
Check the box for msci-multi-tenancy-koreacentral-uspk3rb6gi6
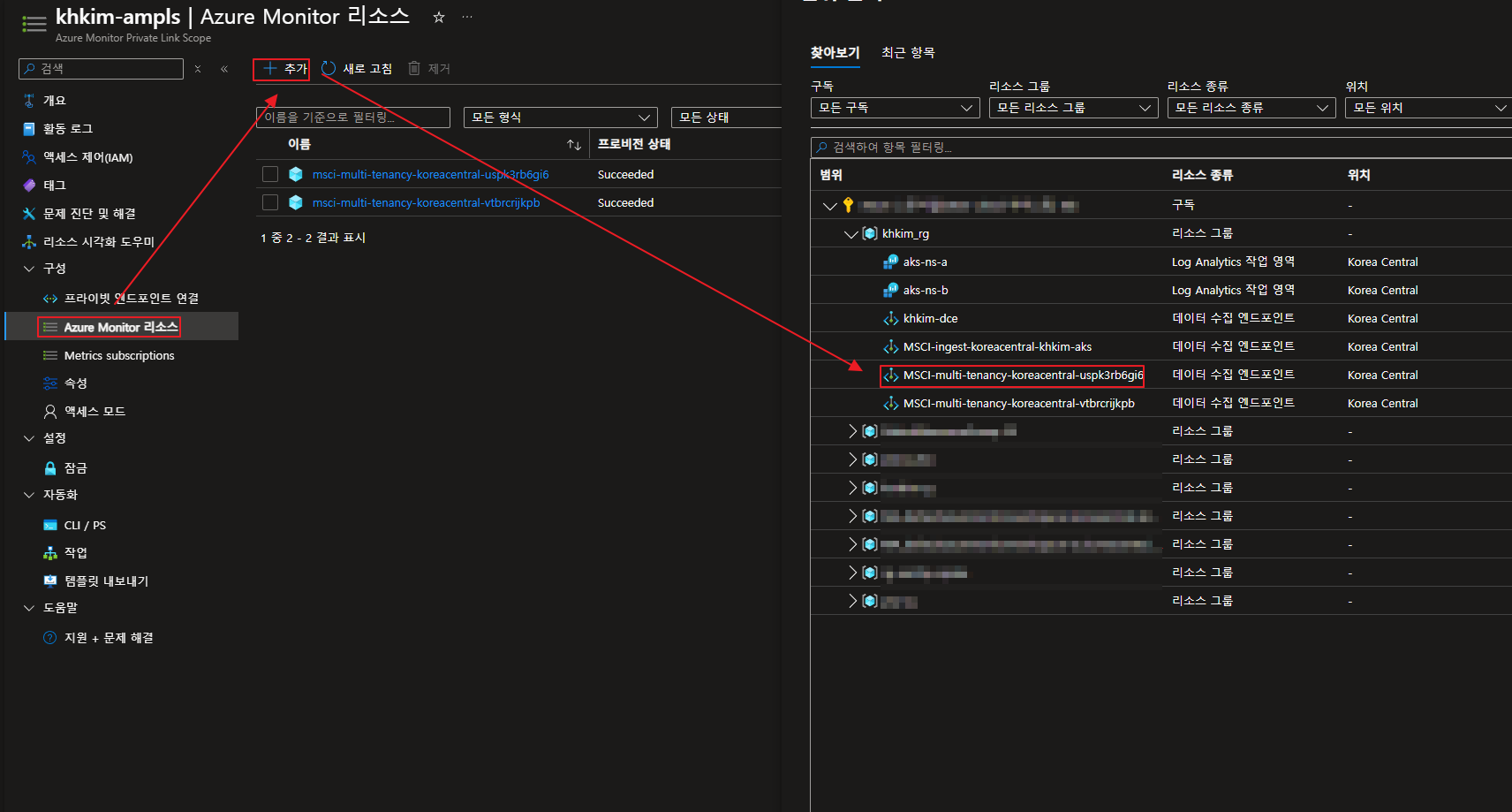click(x=270, y=174)
